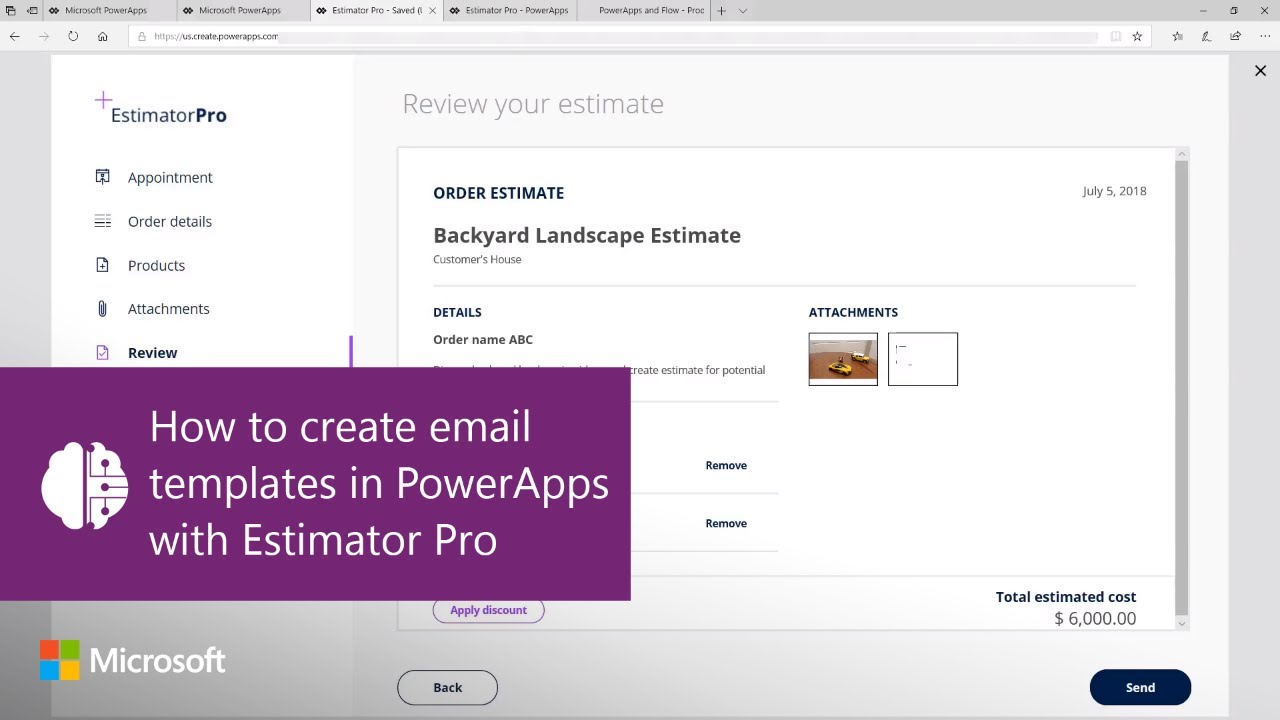1280x720 pixels.
Task: Open the tab preview dropdown chevron
Action: coord(743,11)
